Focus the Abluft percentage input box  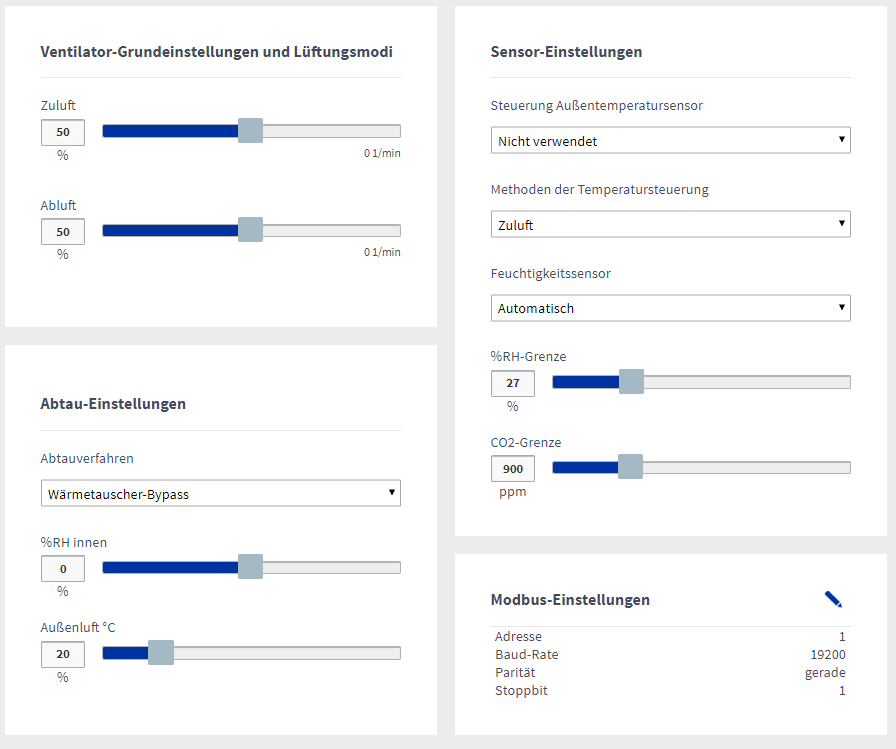pos(62,231)
